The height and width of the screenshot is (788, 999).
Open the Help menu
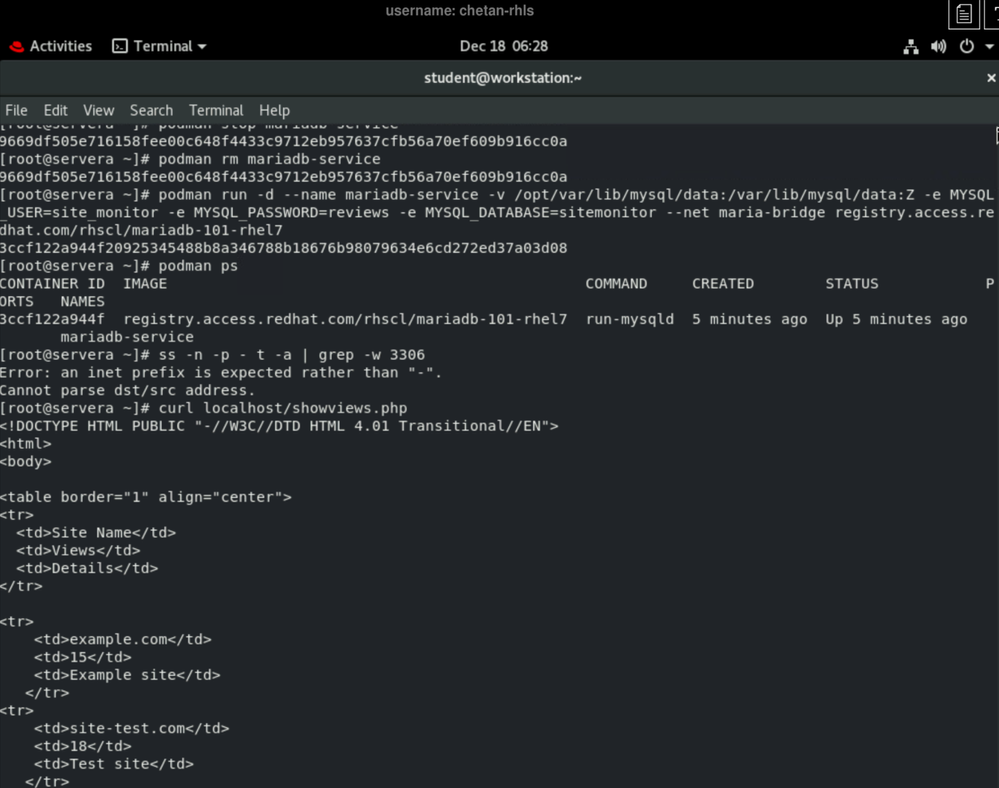click(x=274, y=110)
